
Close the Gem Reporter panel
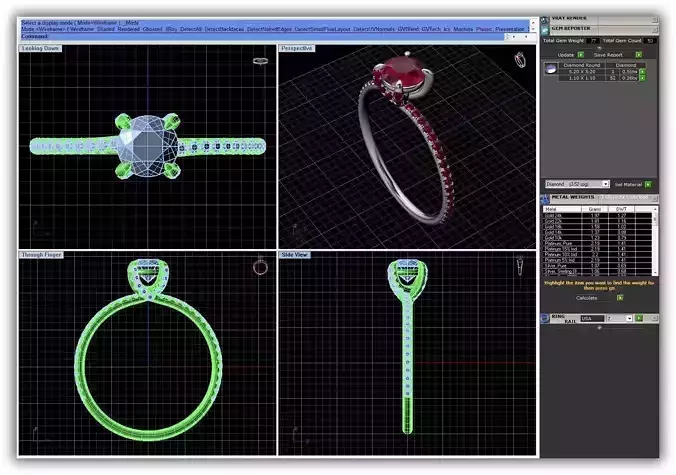654,30
